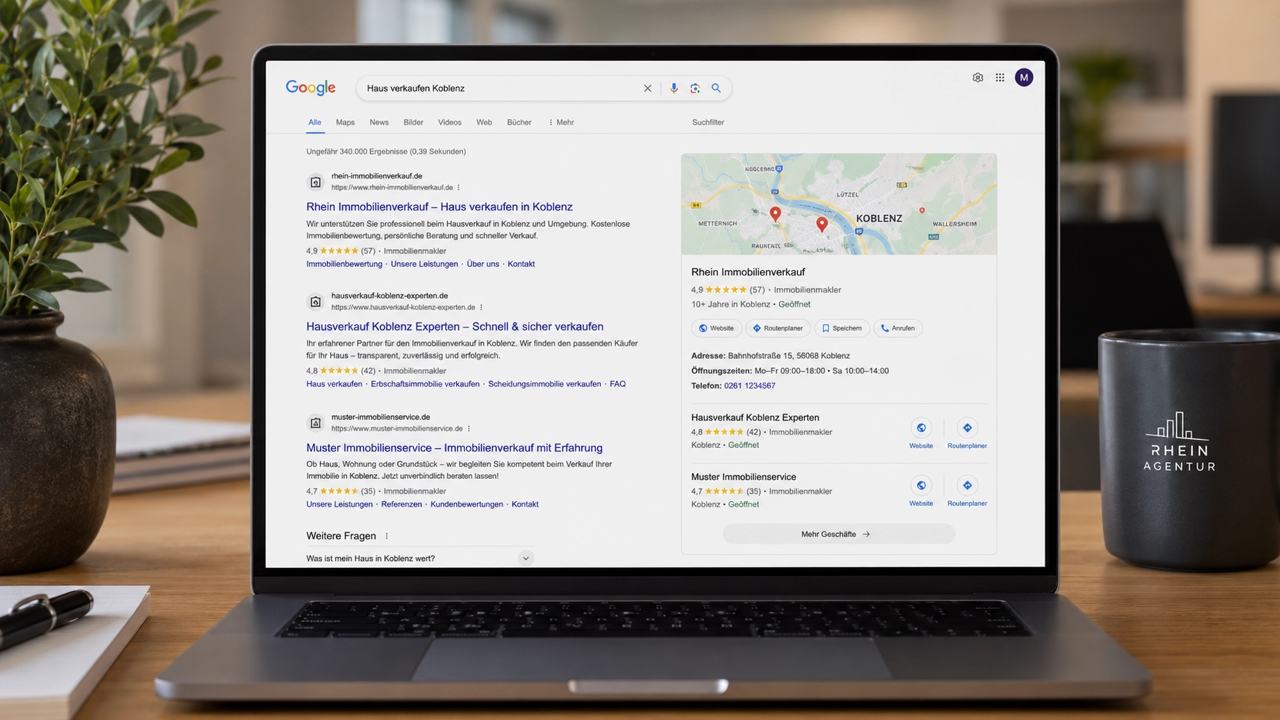Screen dimensions: 1280x720
Task: Click the Routenplaner chip in Rhein Immobilienverkauf panel
Action: 777,328
